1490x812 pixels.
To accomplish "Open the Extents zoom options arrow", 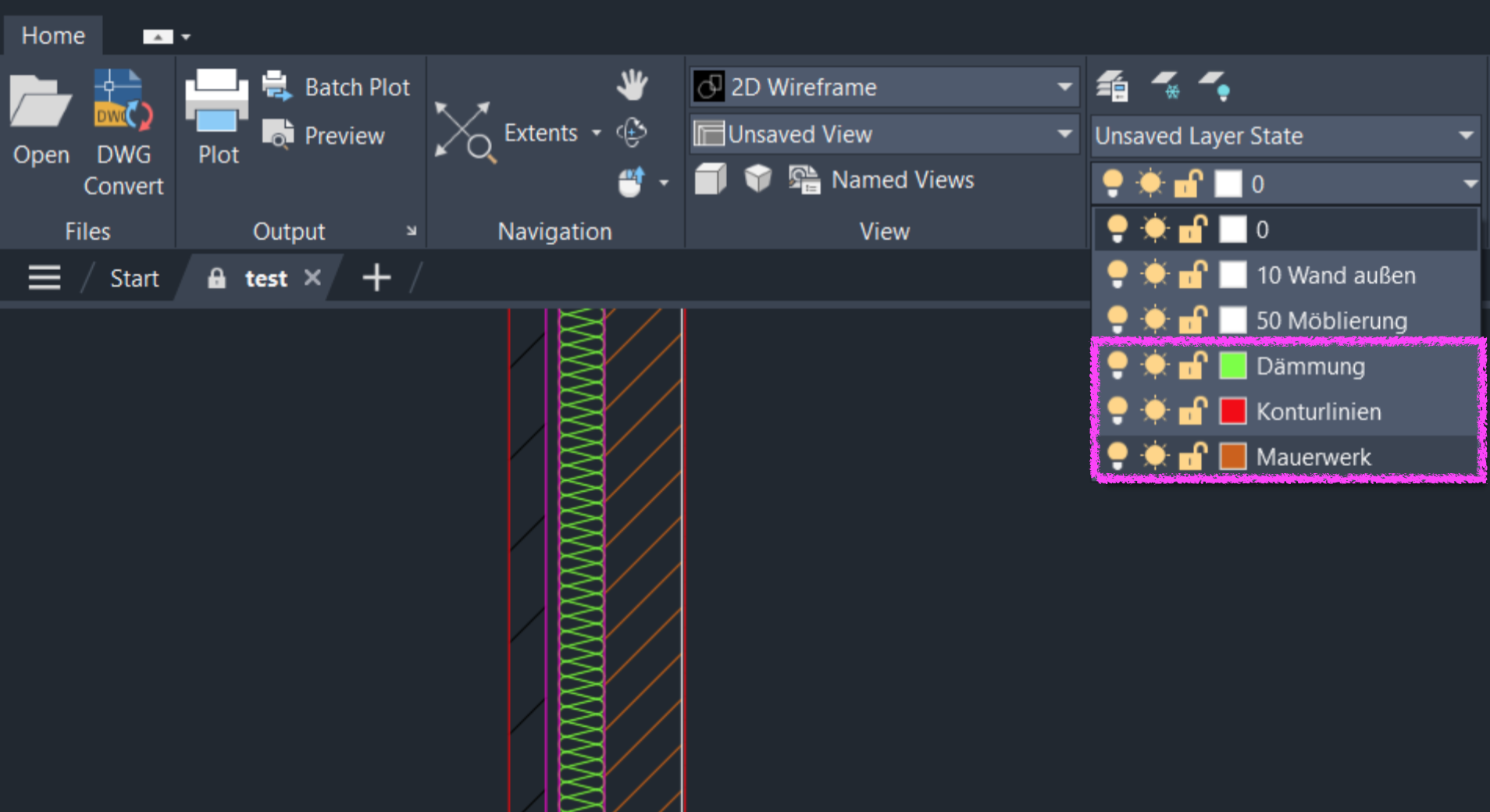I will click(x=597, y=133).
